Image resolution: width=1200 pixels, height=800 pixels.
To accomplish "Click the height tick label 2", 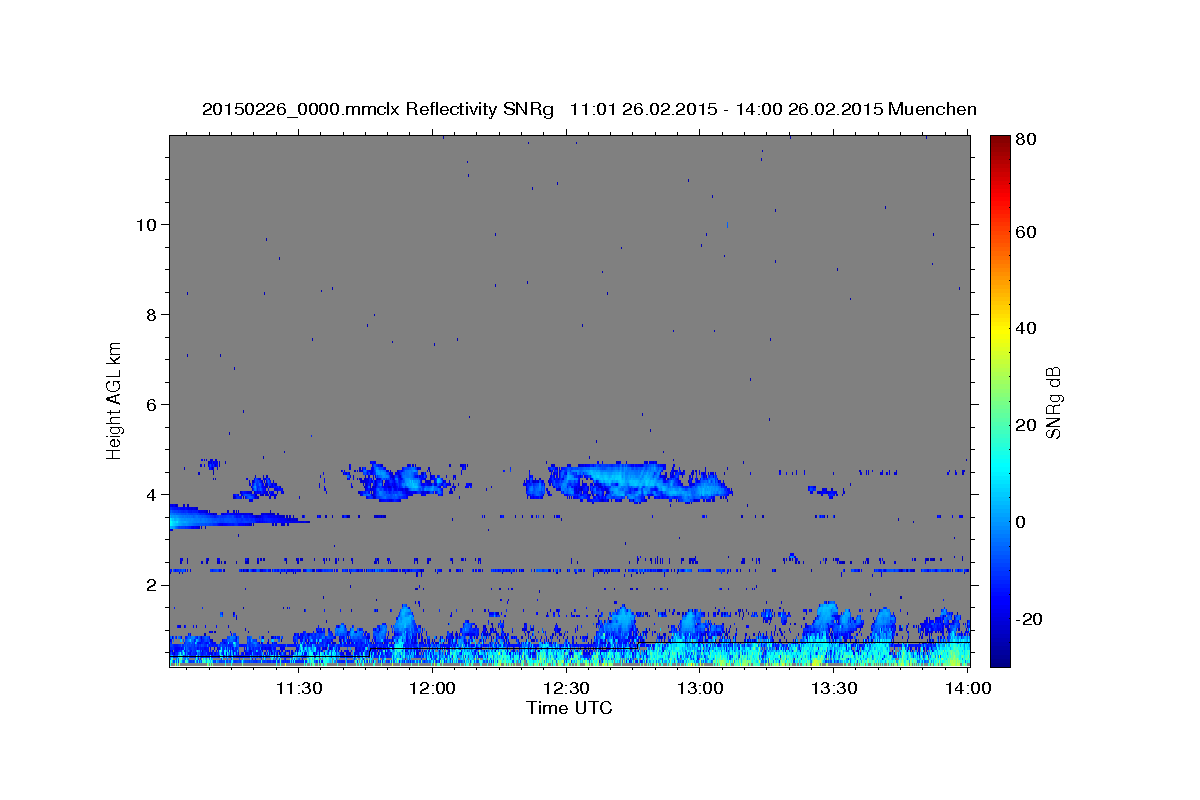I will coord(152,584).
